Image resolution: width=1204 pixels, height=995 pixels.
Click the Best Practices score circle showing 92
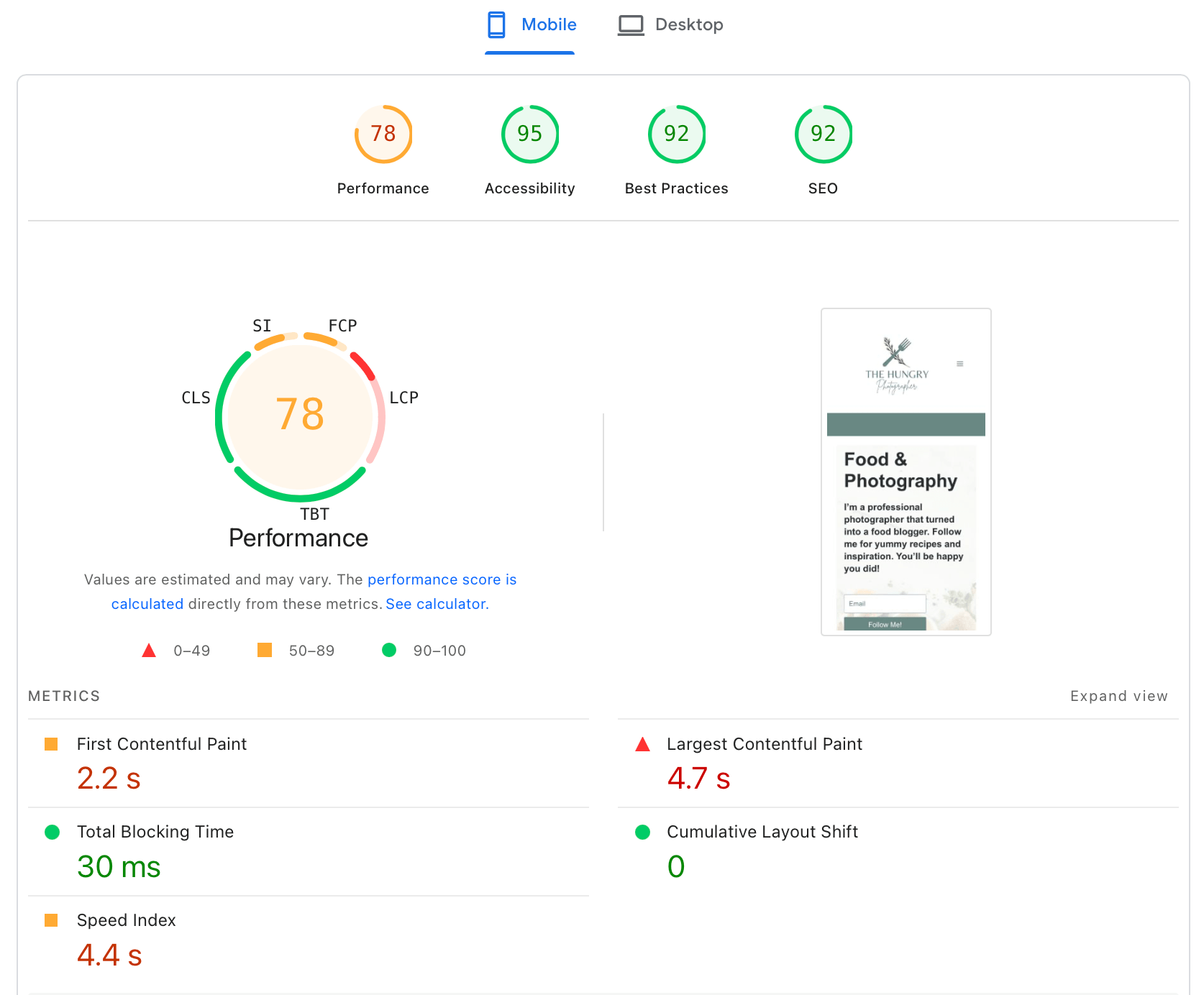[676, 134]
